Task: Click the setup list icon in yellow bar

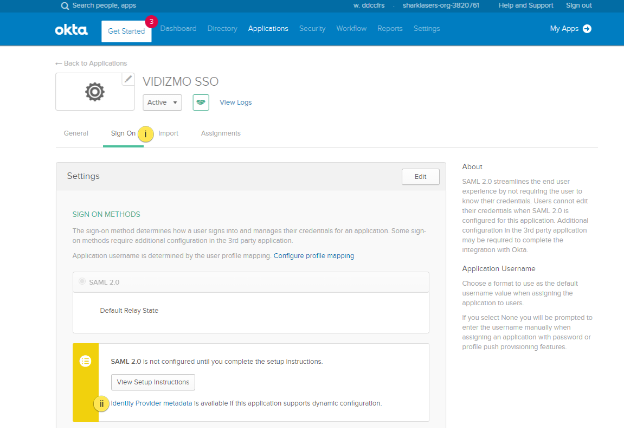Action: pyautogui.click(x=86, y=361)
